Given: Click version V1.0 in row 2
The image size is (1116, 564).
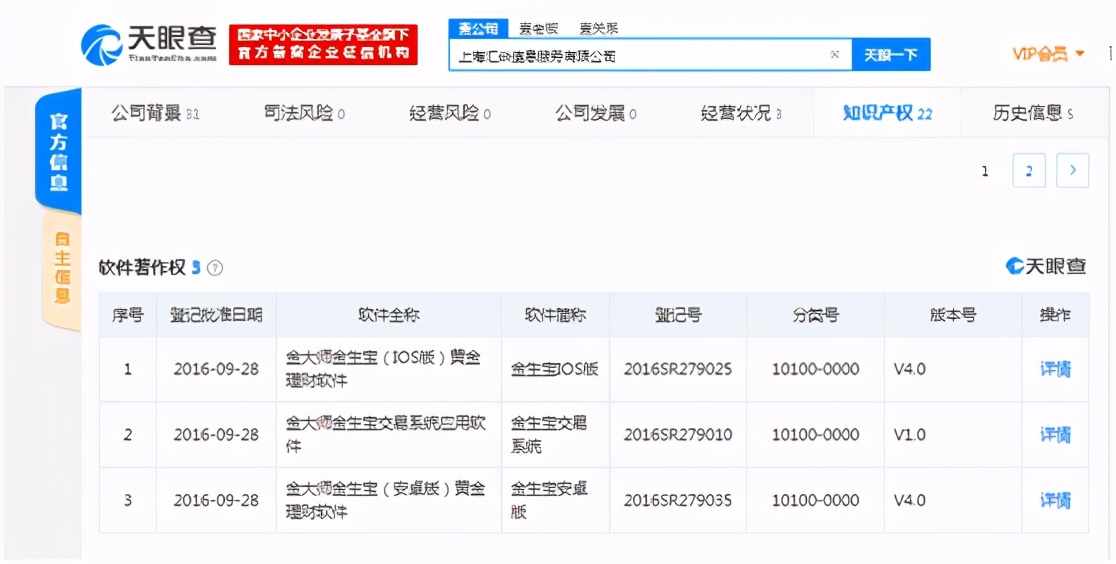Looking at the screenshot, I should (x=910, y=434).
